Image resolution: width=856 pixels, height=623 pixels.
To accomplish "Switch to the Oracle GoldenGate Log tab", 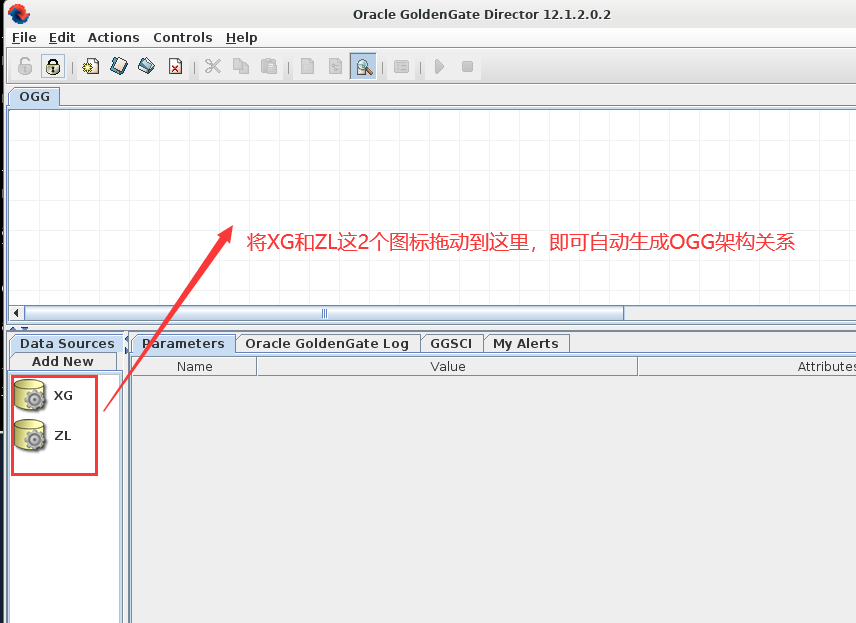I will tap(327, 343).
